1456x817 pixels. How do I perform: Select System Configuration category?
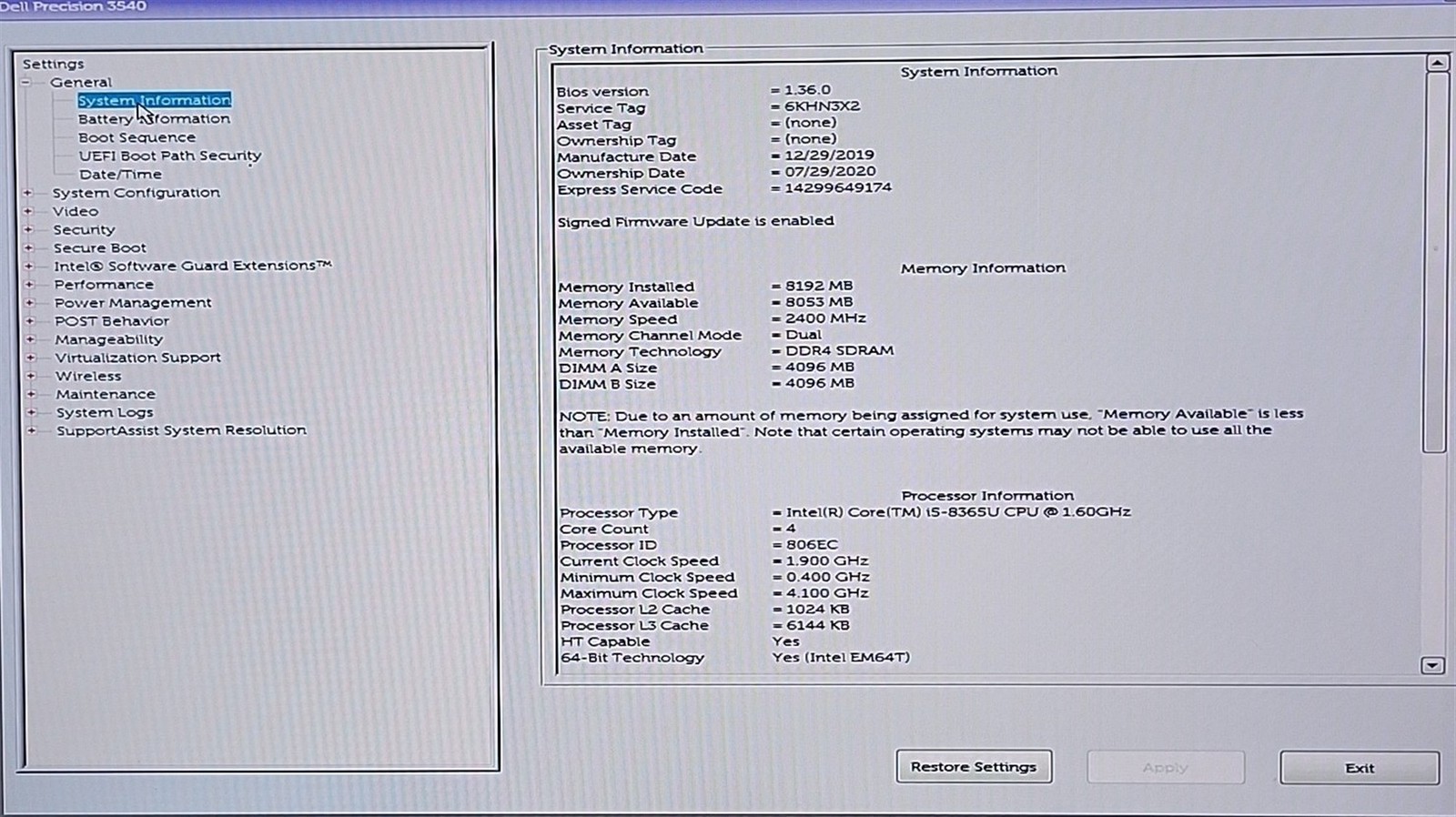click(x=136, y=193)
